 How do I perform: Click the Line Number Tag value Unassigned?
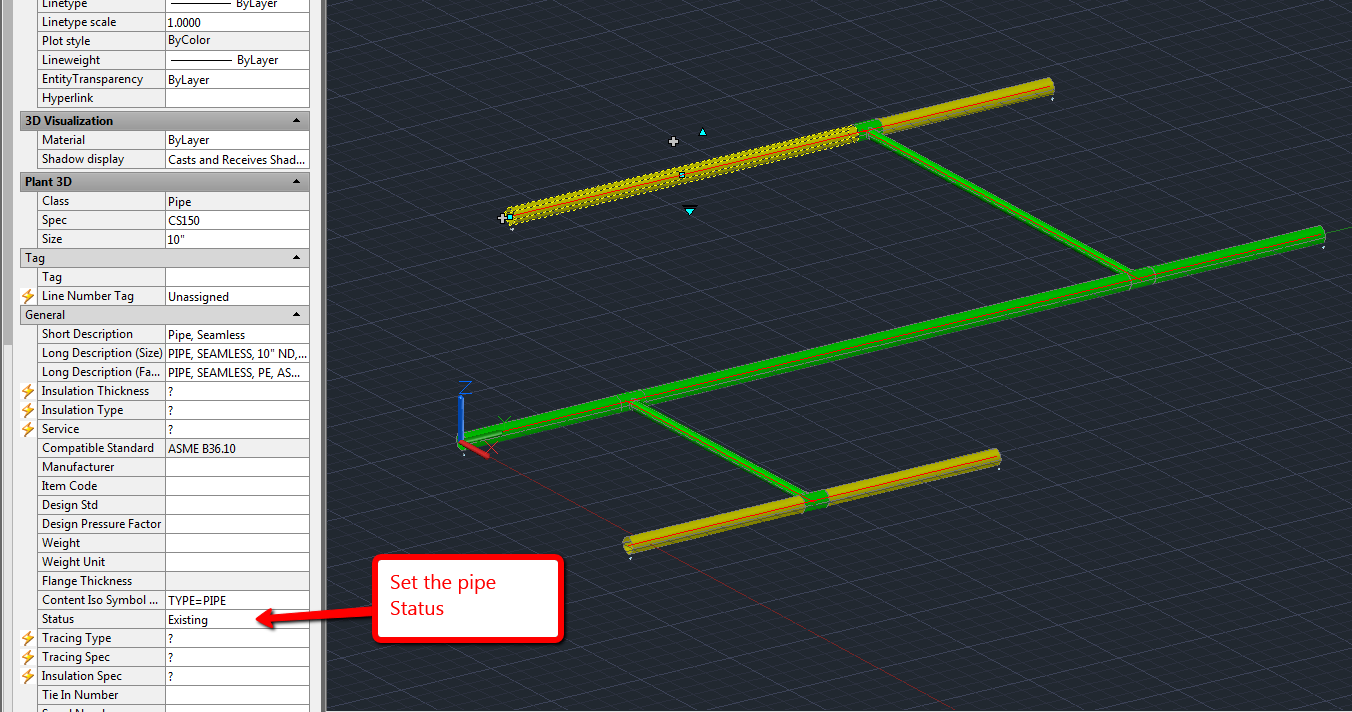click(237, 296)
